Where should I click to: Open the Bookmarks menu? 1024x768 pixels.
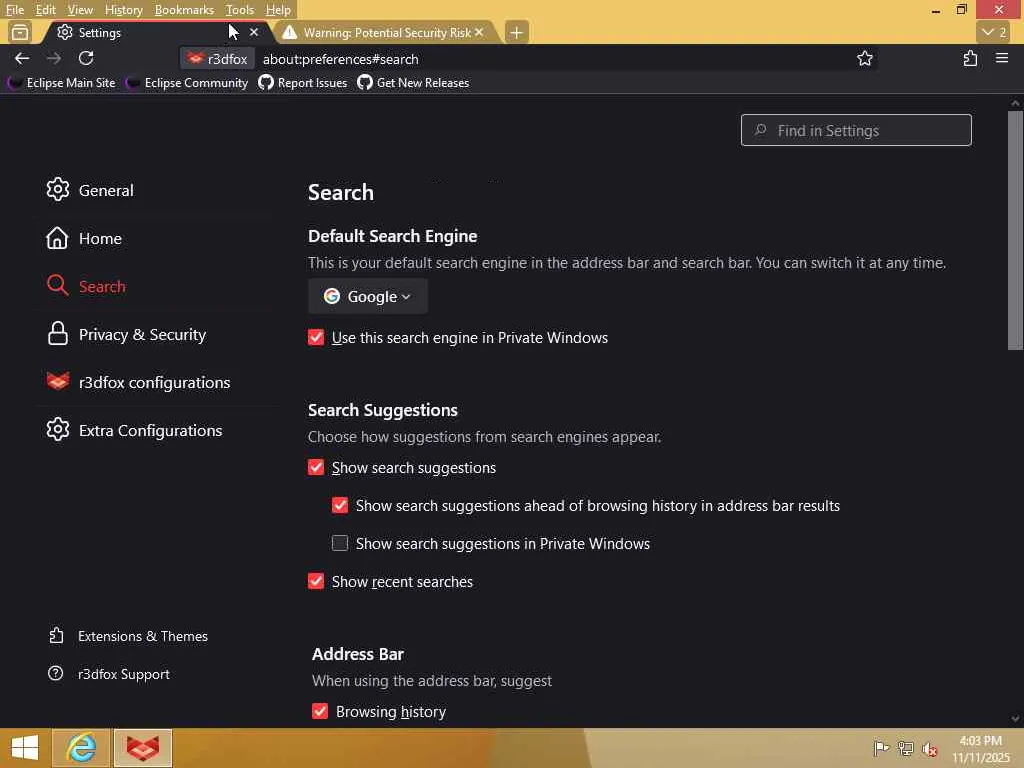(x=184, y=10)
